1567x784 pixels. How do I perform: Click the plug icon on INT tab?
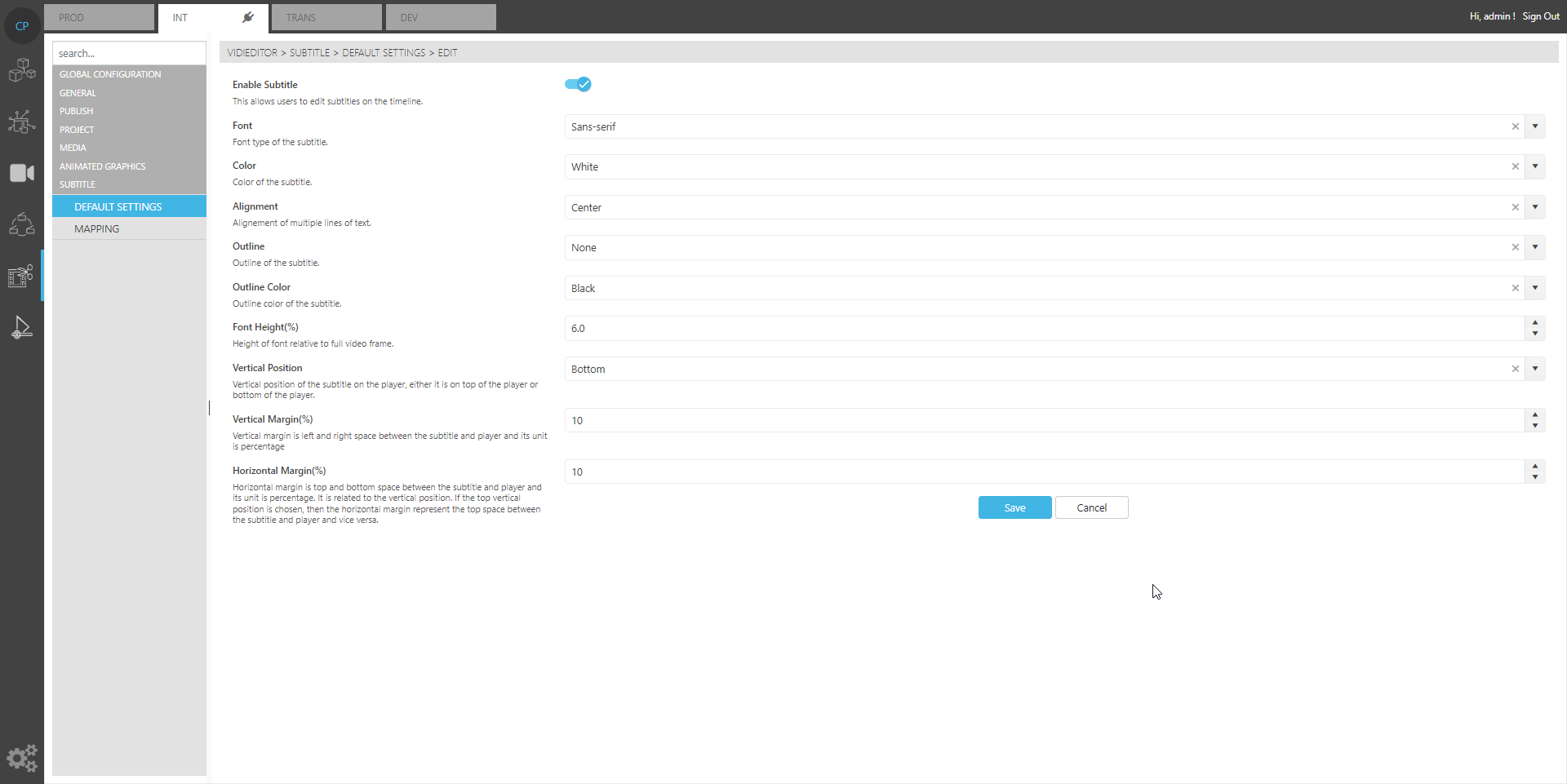(x=248, y=17)
